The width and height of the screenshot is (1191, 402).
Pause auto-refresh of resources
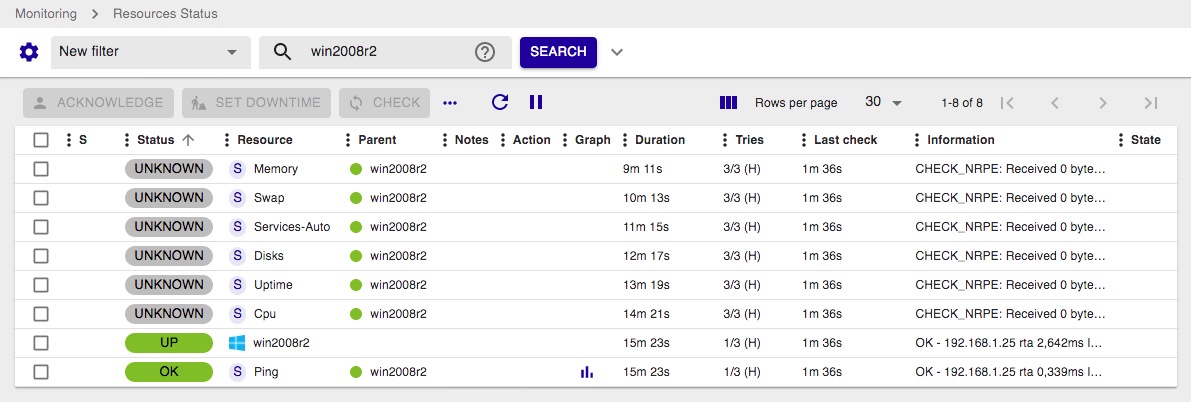(536, 102)
